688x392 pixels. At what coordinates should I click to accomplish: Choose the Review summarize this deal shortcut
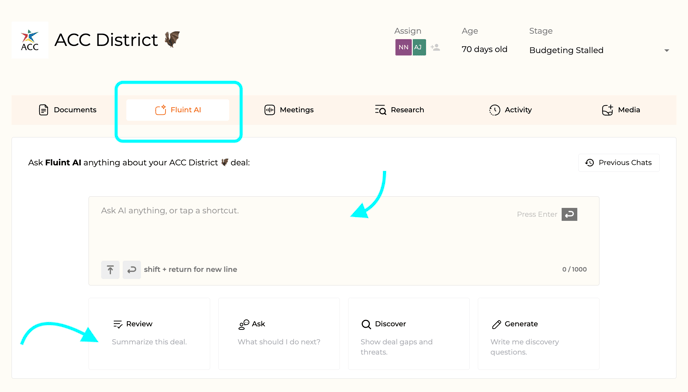coord(149,333)
